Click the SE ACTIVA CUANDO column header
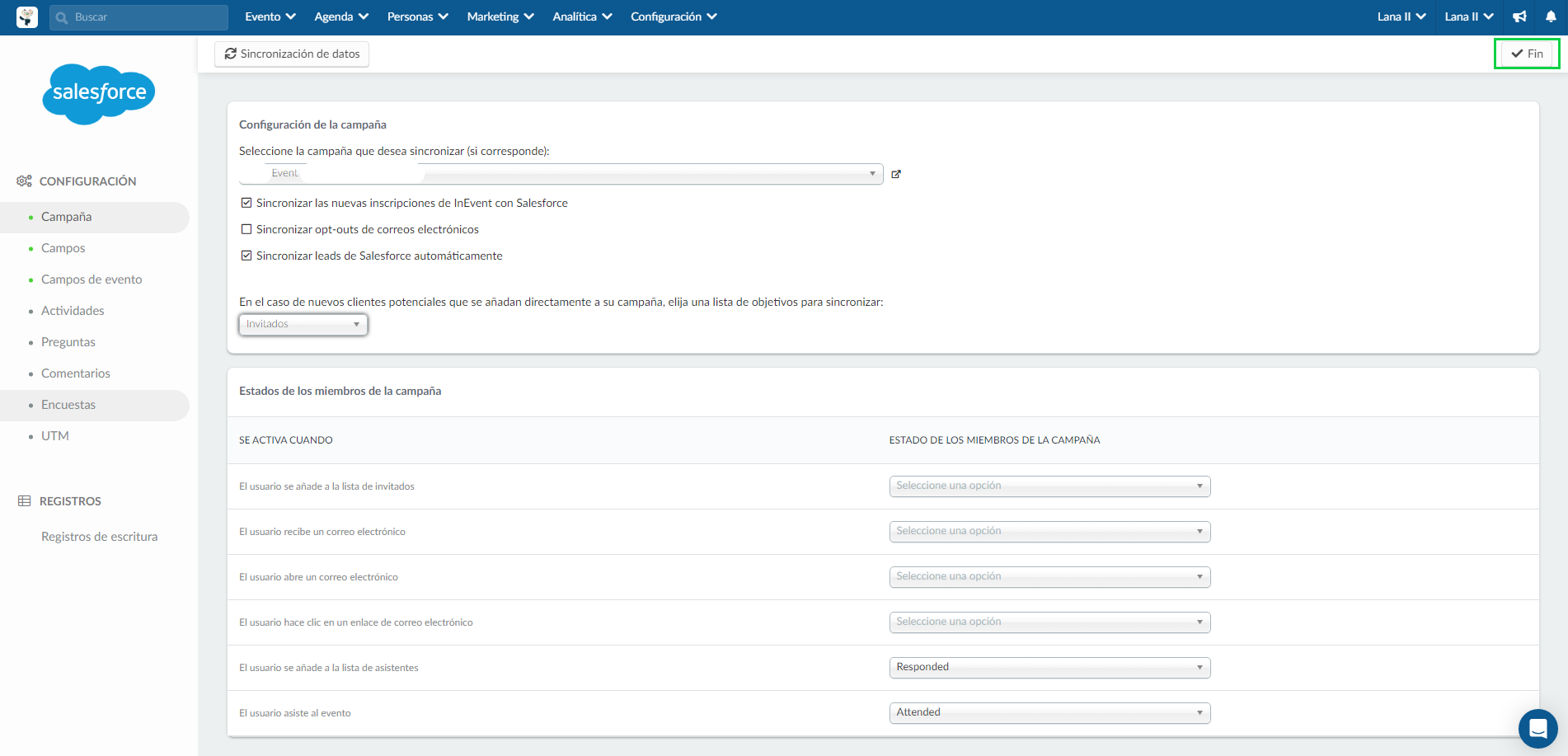 286,440
